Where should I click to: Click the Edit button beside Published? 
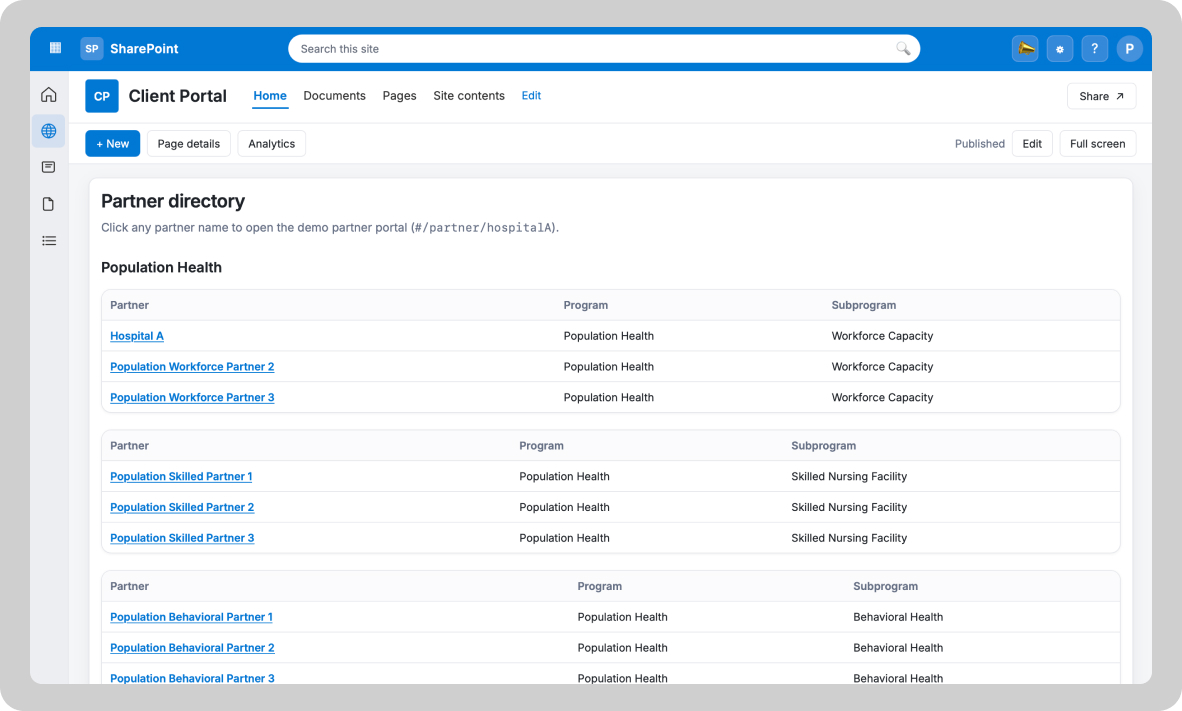tap(1032, 143)
